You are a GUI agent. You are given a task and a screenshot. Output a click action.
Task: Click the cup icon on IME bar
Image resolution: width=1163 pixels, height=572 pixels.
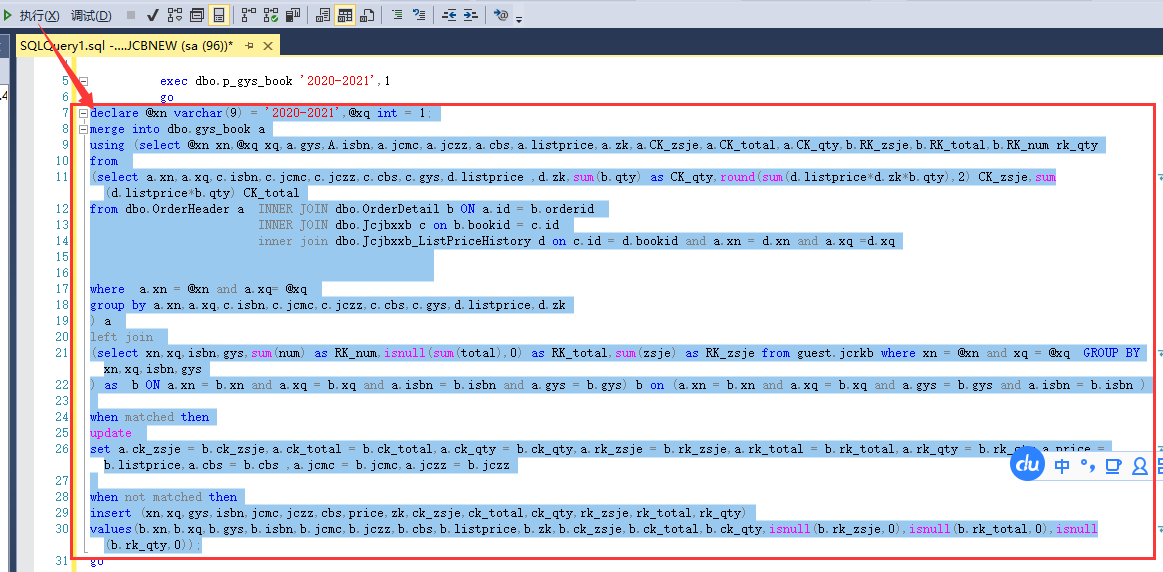click(x=1113, y=465)
